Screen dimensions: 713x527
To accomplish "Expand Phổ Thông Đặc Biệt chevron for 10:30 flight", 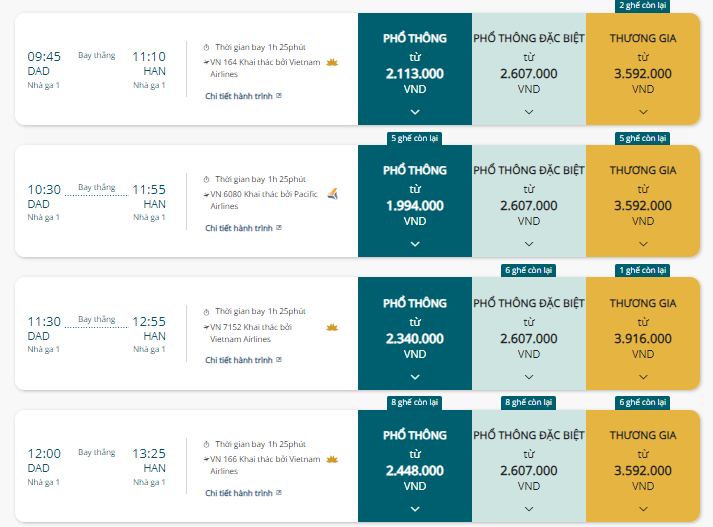I will coord(529,244).
